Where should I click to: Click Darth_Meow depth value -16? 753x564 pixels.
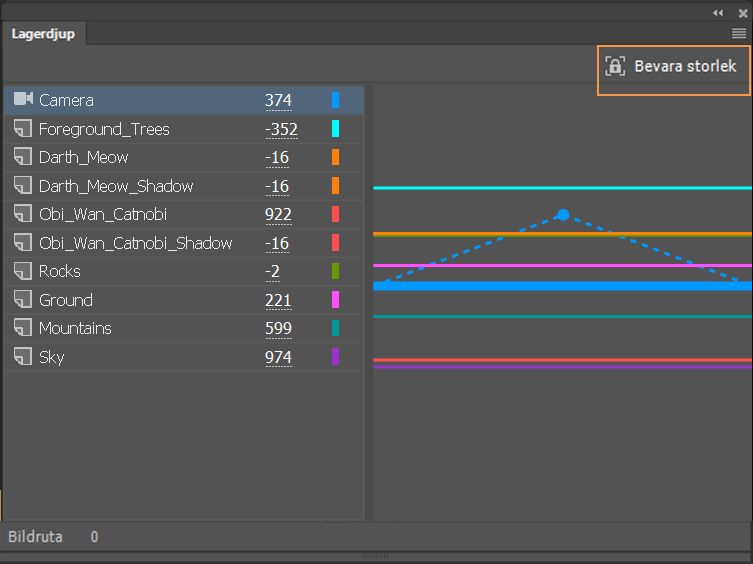pos(277,158)
